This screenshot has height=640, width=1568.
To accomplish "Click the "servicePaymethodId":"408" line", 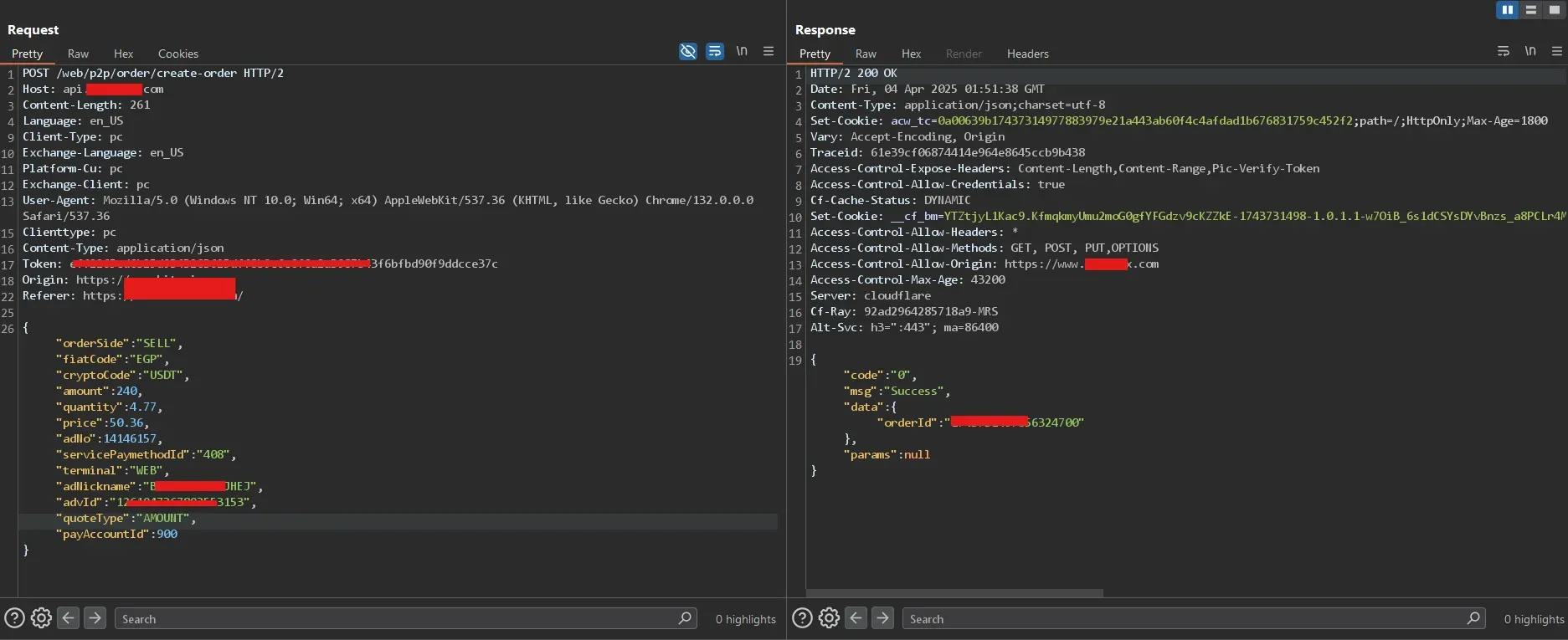I will tap(146, 454).
